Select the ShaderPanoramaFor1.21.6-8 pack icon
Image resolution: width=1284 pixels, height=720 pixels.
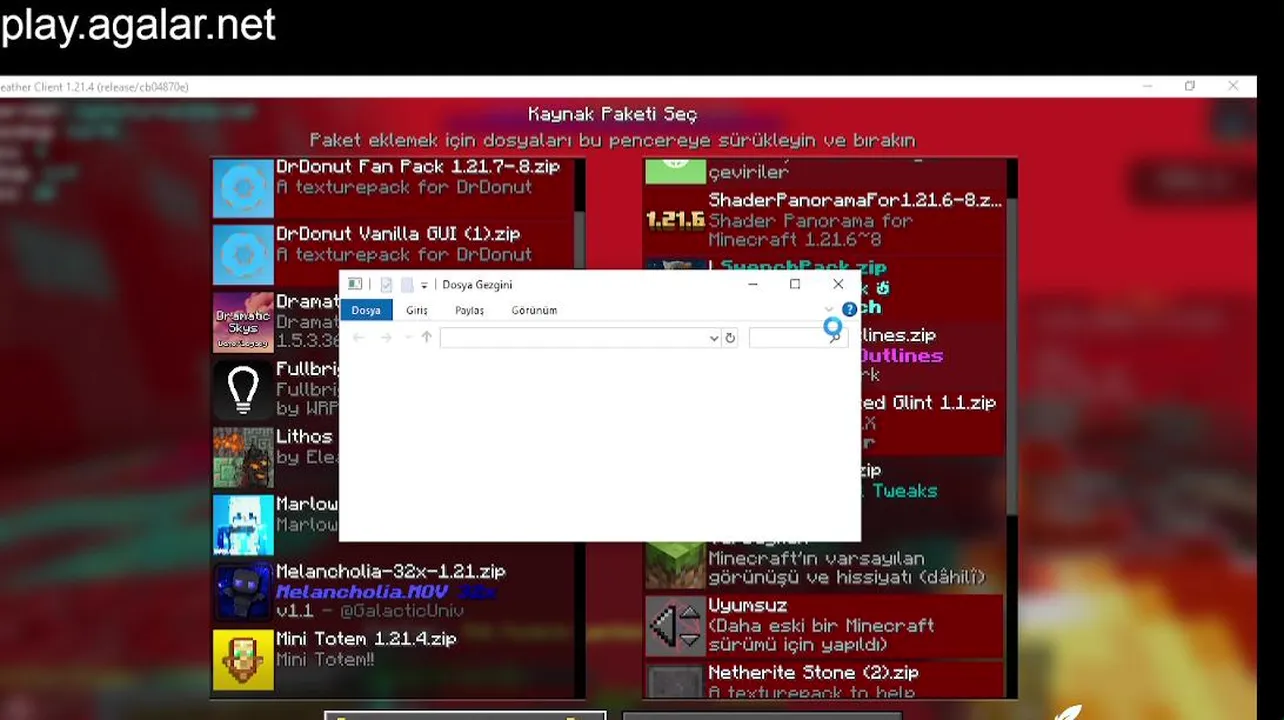point(675,221)
